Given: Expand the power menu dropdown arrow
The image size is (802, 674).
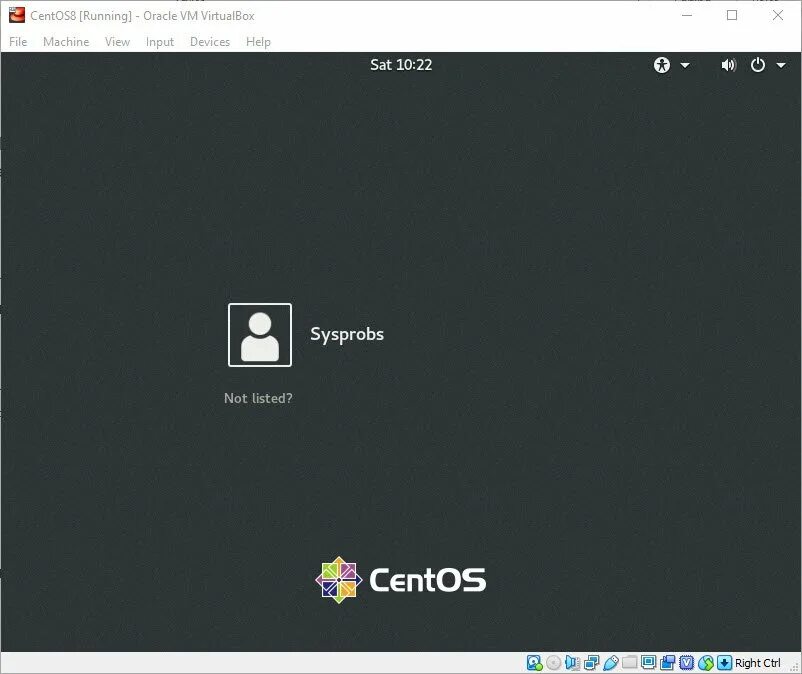Looking at the screenshot, I should (x=781, y=65).
